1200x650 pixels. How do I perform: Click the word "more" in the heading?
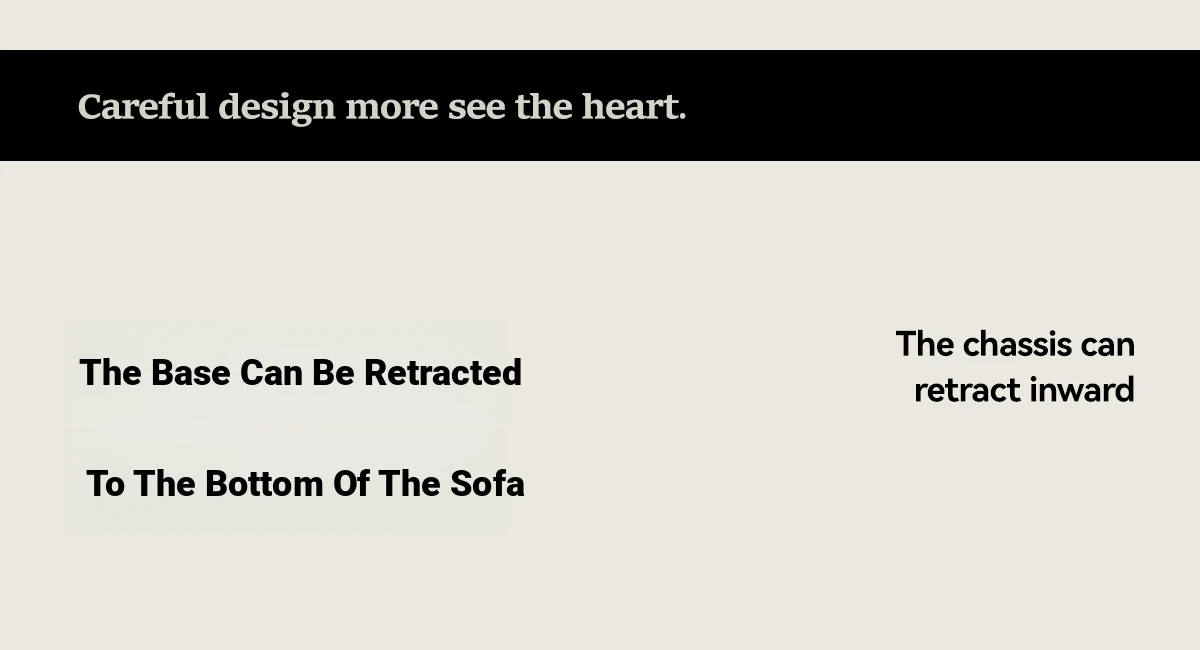coord(392,108)
